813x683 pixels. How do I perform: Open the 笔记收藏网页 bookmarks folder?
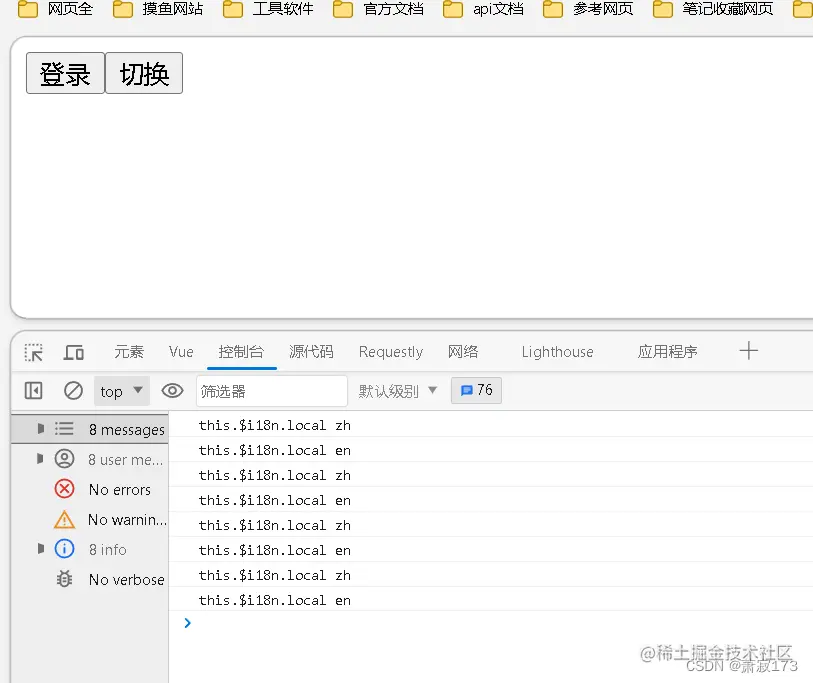tap(713, 9)
